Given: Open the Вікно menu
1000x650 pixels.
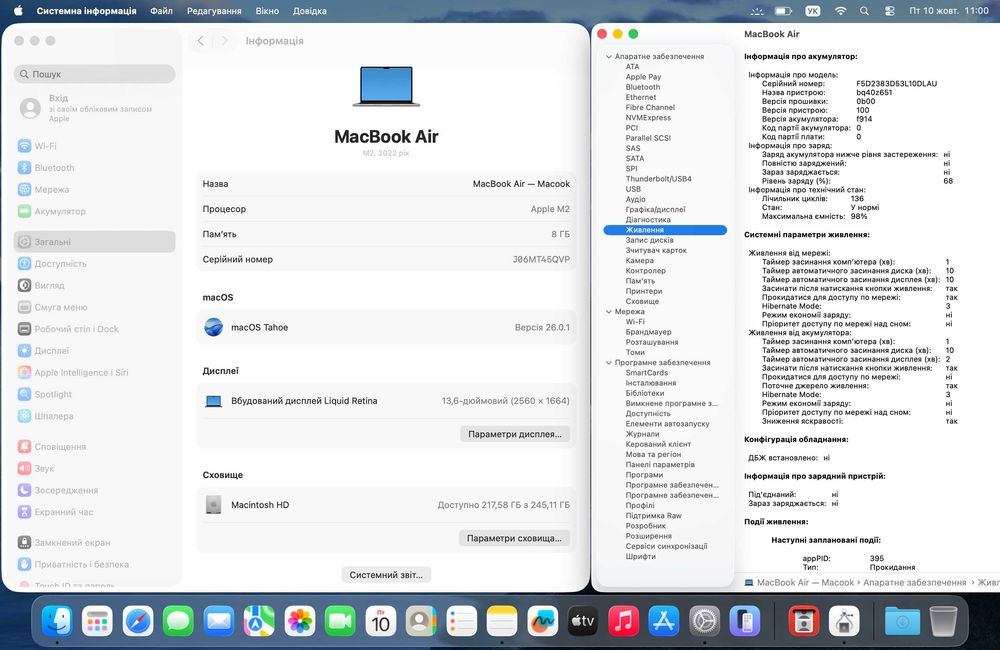Looking at the screenshot, I should (x=267, y=11).
